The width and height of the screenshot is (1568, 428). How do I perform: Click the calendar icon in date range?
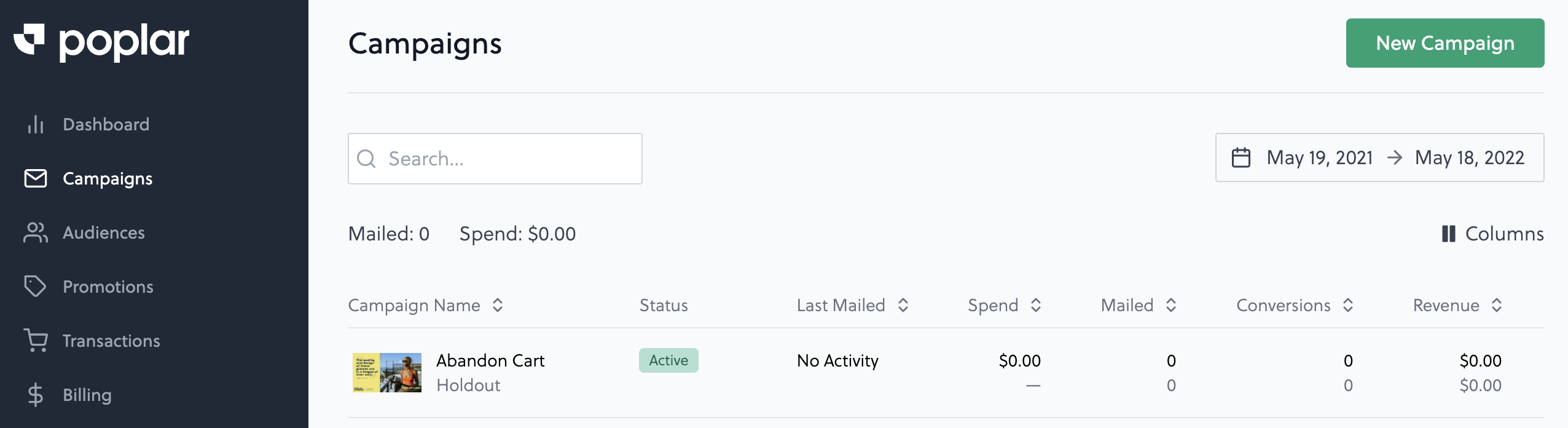(1241, 157)
